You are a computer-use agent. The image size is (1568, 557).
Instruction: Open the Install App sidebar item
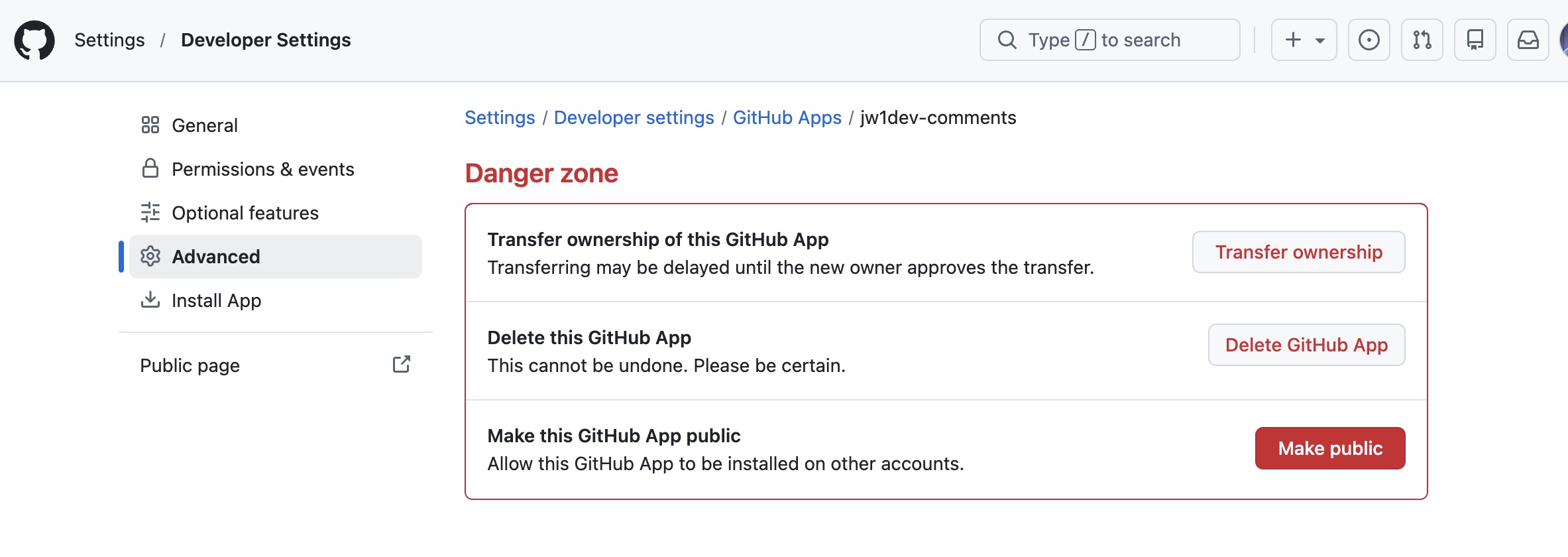(216, 300)
